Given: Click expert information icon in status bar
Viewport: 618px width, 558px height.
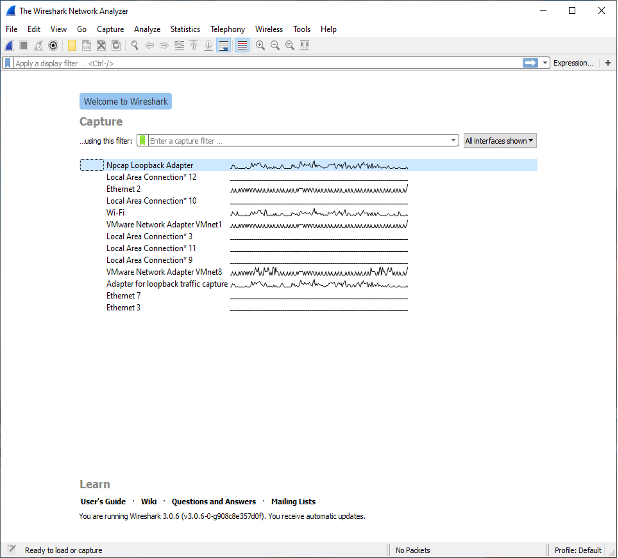Looking at the screenshot, I should [x=11, y=550].
